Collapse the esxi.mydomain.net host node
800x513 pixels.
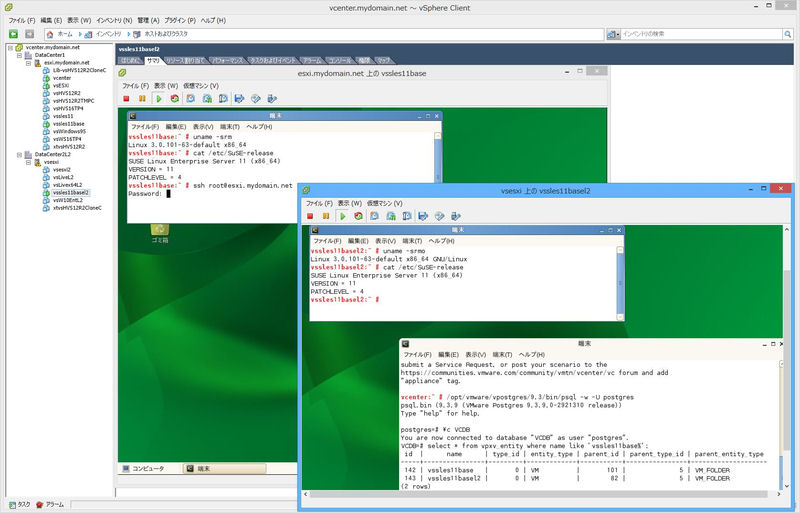(28, 63)
